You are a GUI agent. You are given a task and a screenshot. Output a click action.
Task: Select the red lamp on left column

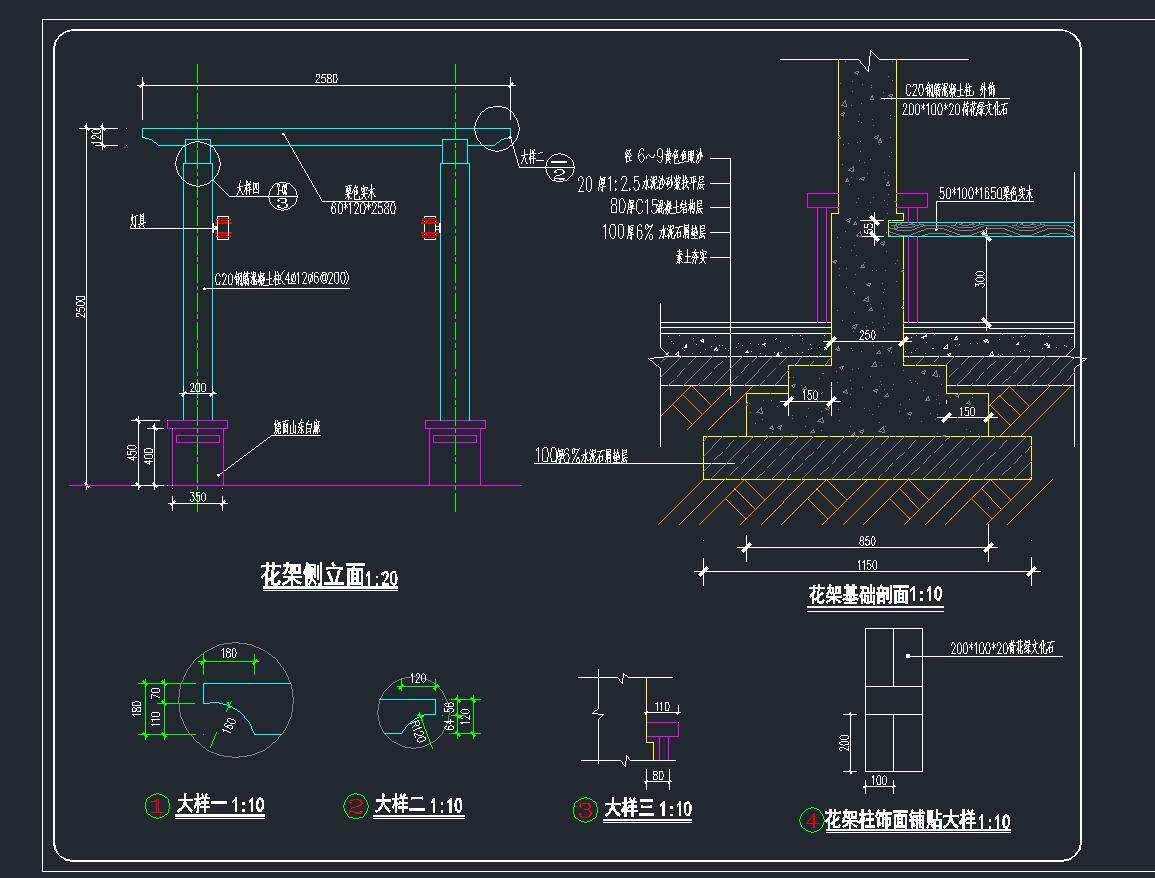click(x=222, y=228)
